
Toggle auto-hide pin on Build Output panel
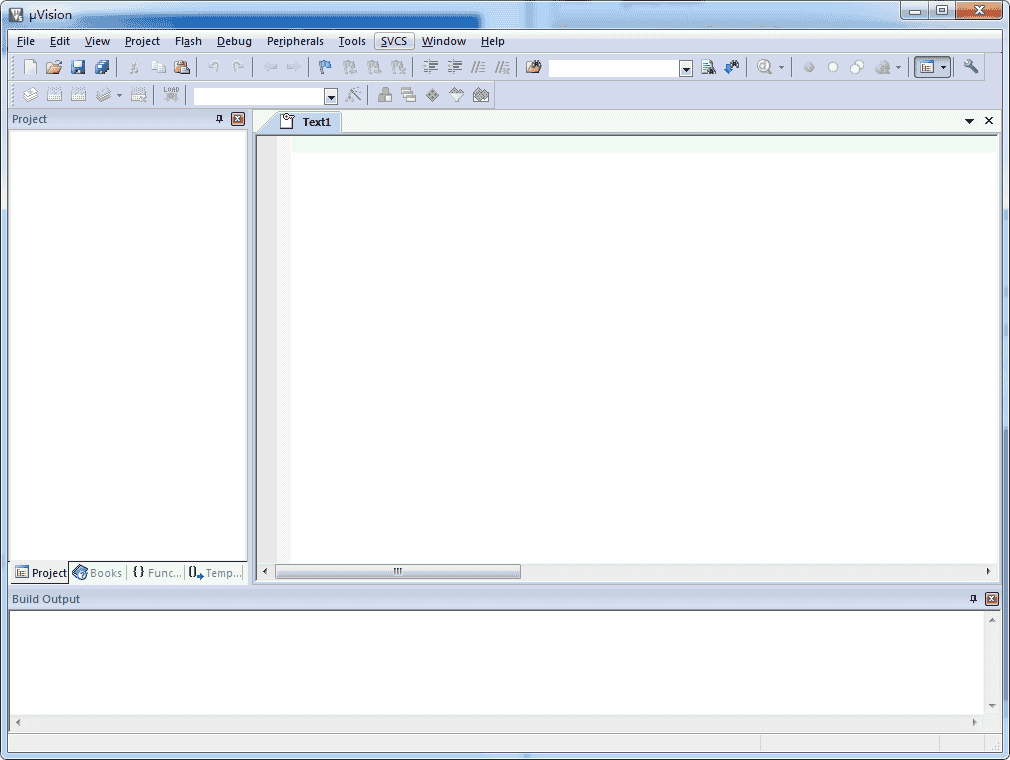pyautogui.click(x=973, y=599)
